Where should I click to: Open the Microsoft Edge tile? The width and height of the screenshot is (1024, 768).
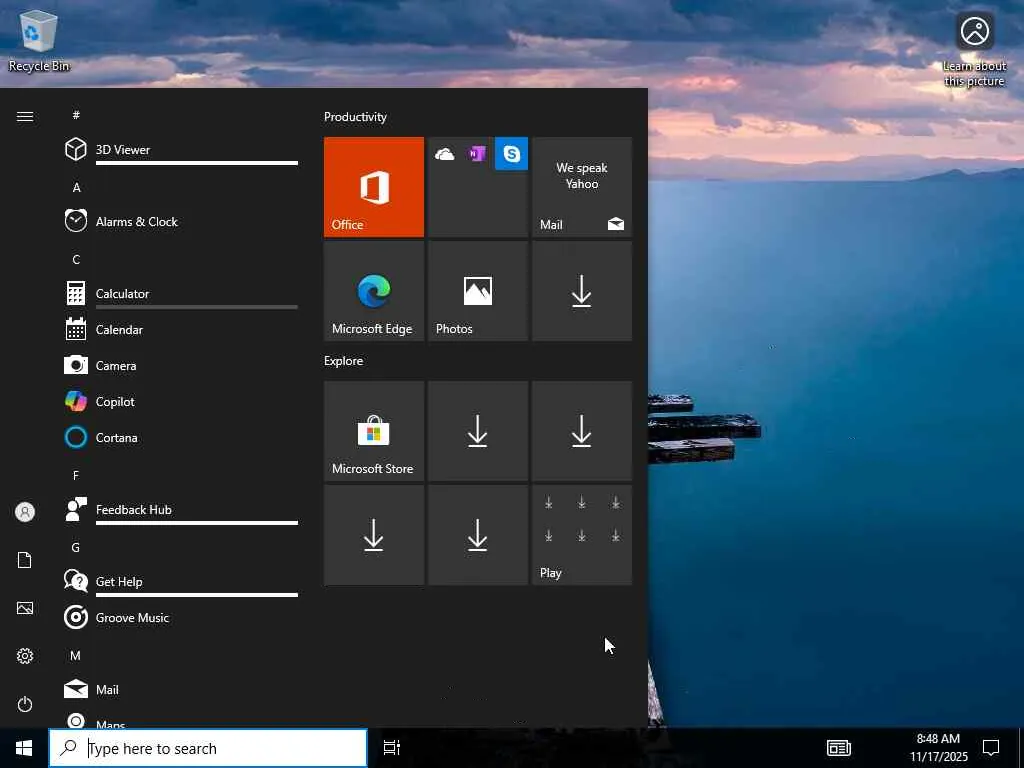click(374, 291)
